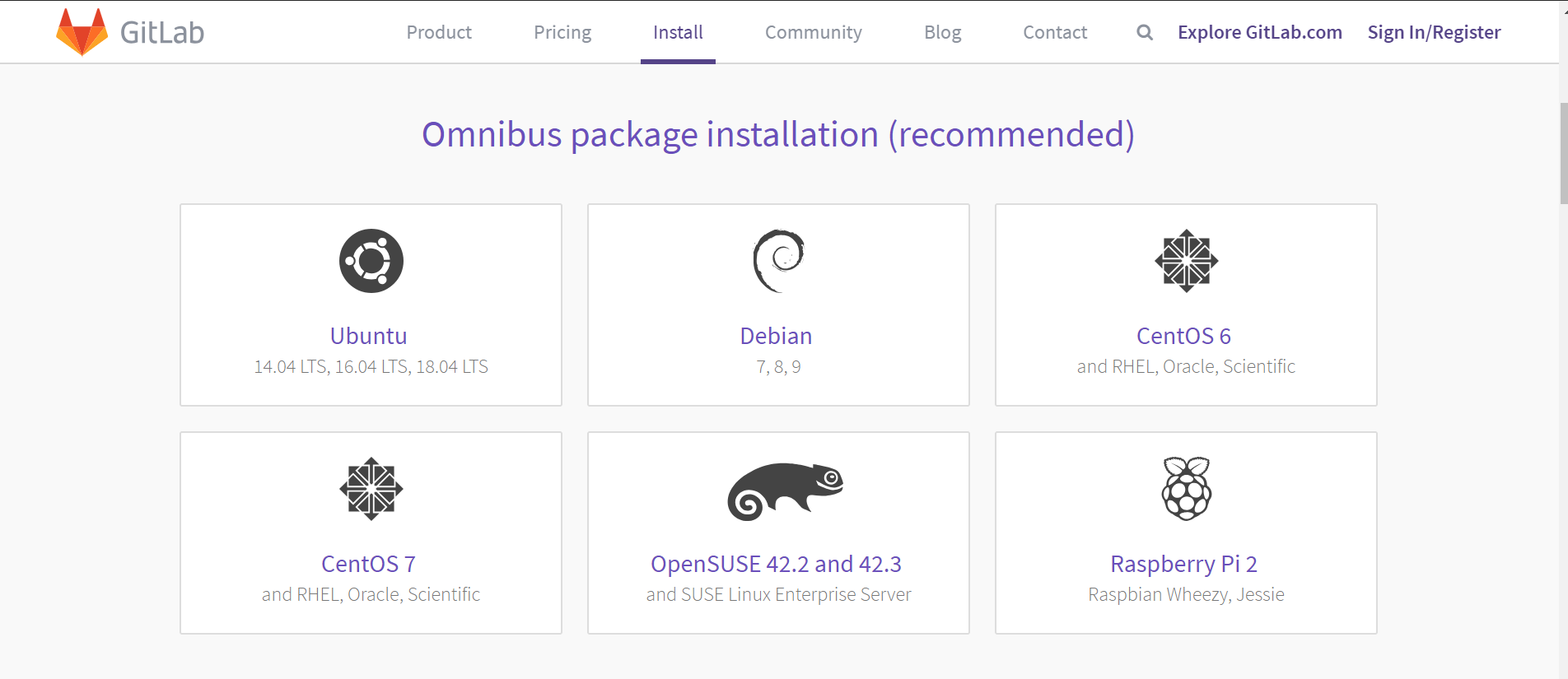Click Sign In/Register link
The height and width of the screenshot is (679, 1568).
click(x=1435, y=32)
